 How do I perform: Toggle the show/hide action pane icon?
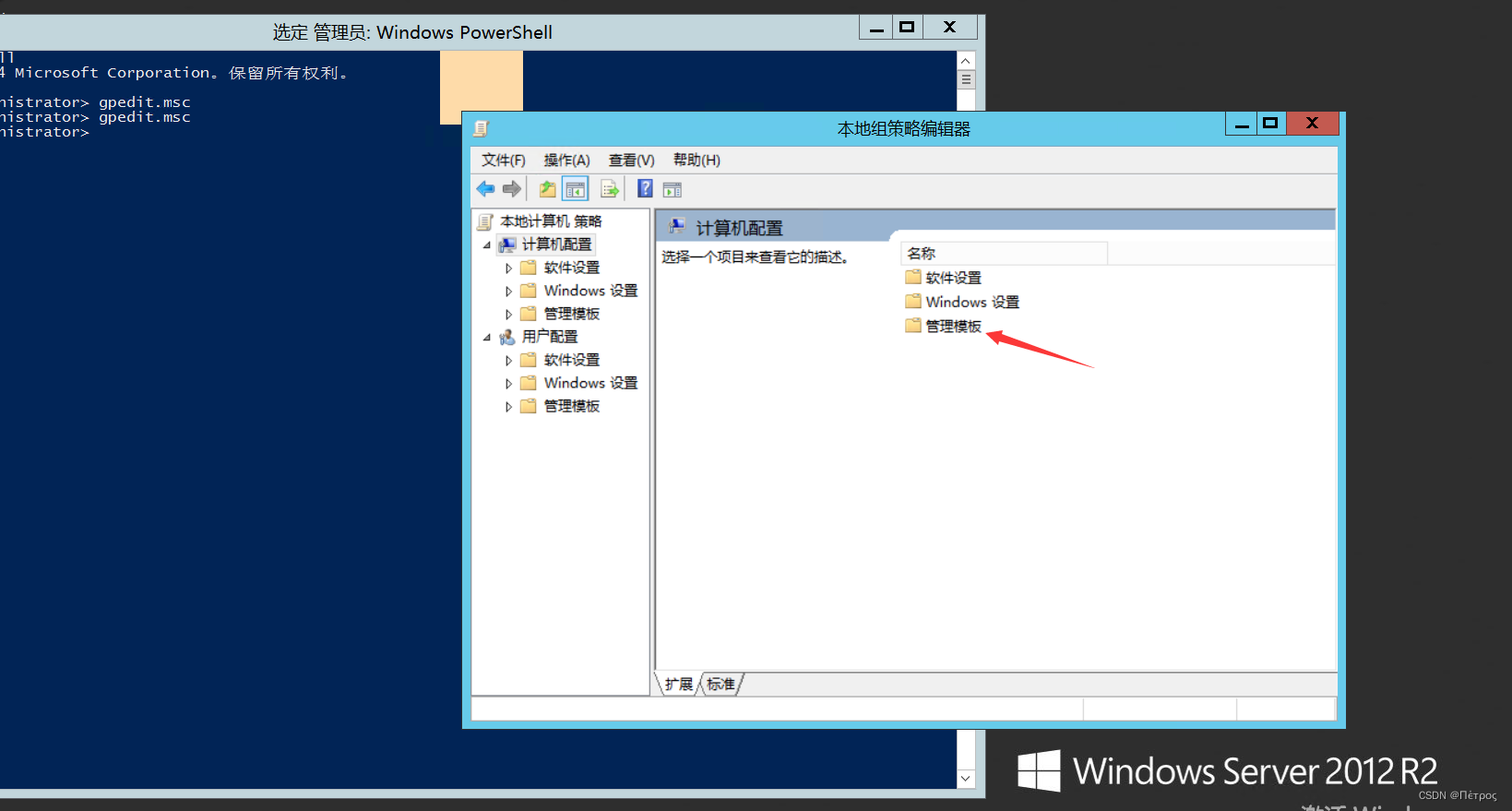[x=673, y=189]
